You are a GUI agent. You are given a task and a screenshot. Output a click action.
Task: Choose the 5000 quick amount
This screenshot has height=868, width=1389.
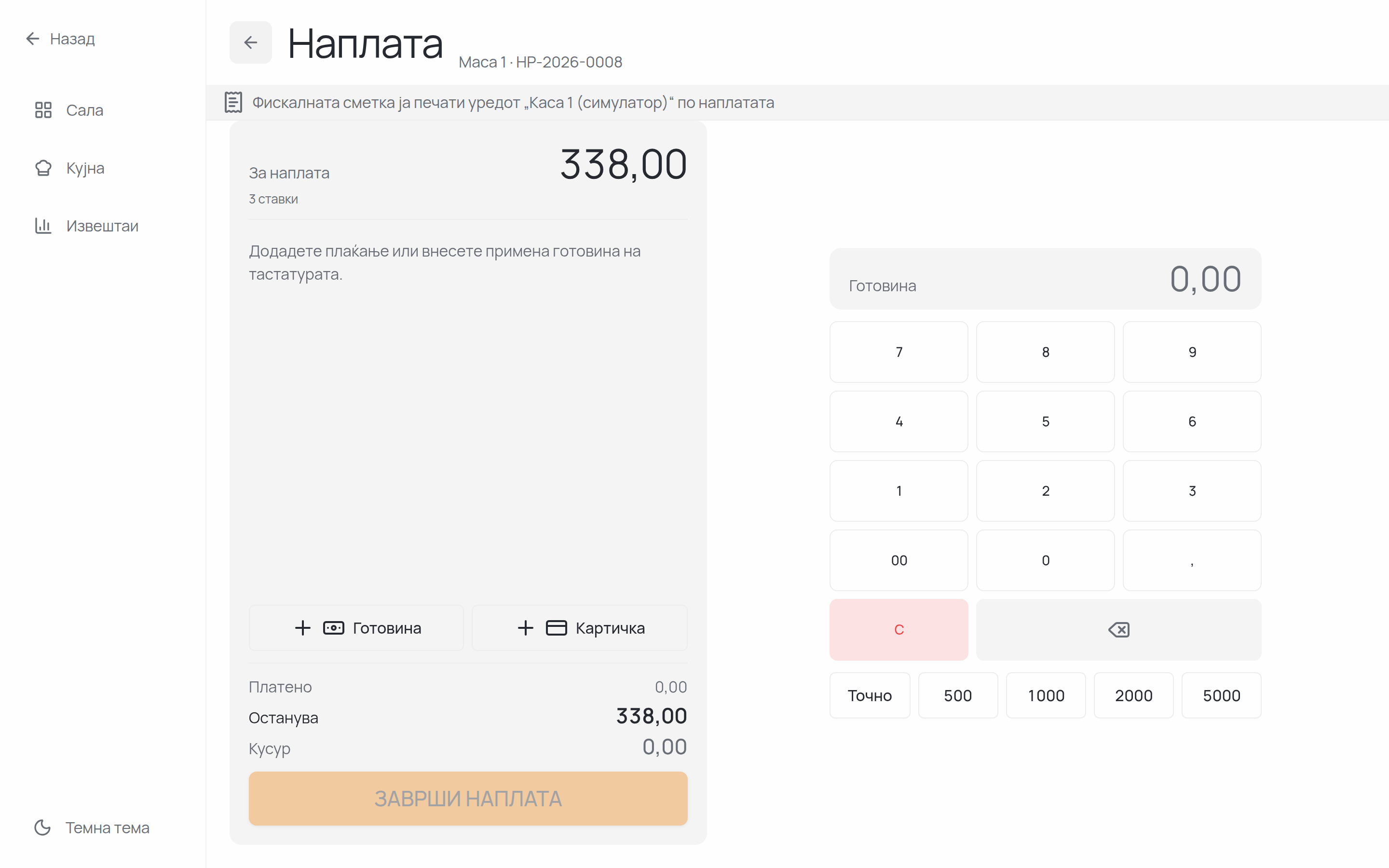[x=1221, y=696]
